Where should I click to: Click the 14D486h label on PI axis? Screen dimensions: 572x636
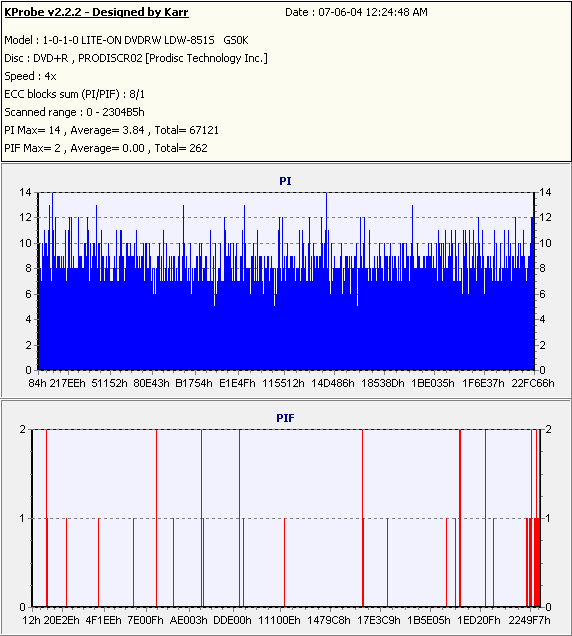333,383
